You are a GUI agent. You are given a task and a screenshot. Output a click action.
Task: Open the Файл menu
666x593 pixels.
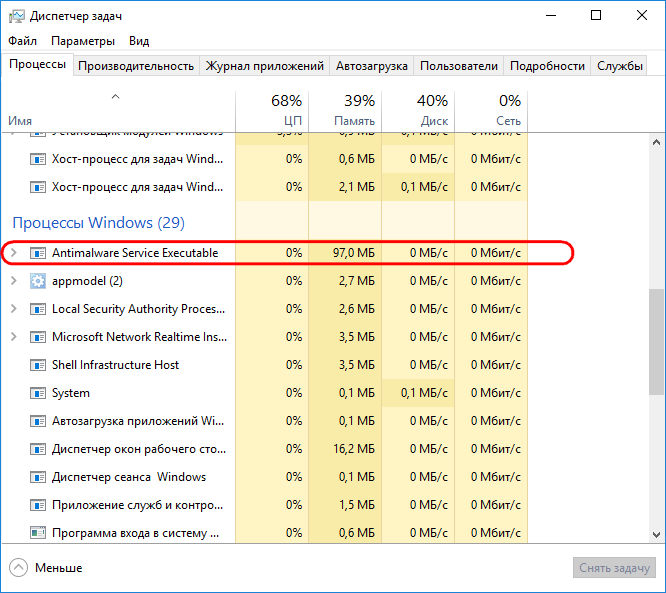pyautogui.click(x=23, y=41)
